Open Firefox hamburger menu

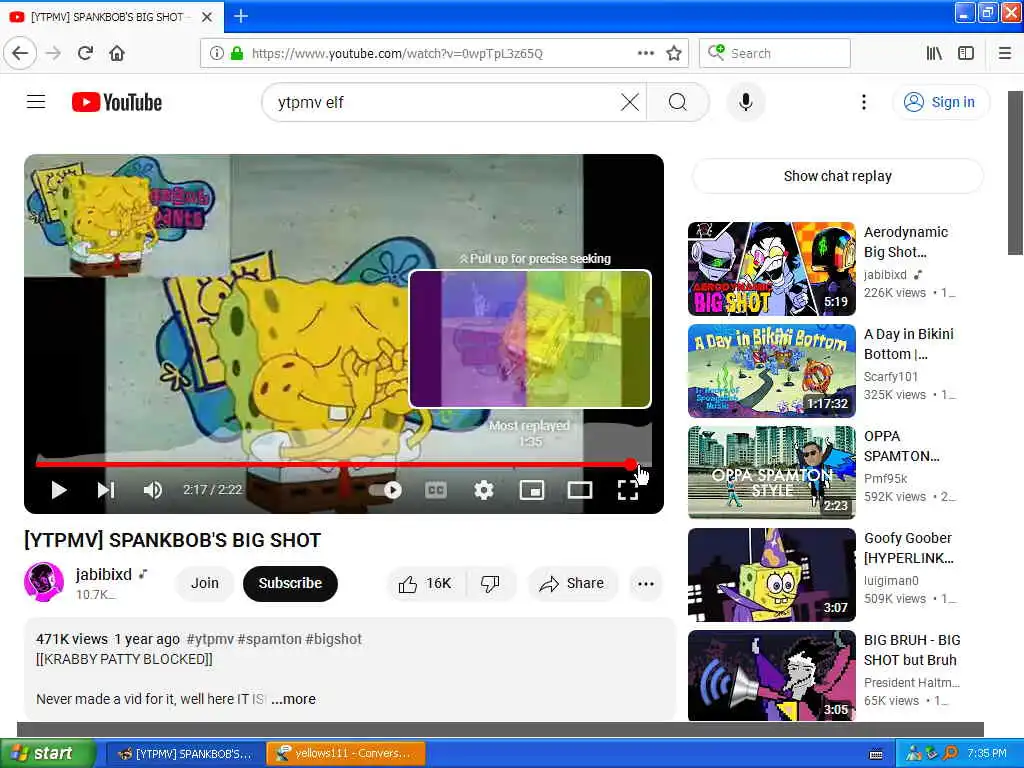click(1005, 54)
